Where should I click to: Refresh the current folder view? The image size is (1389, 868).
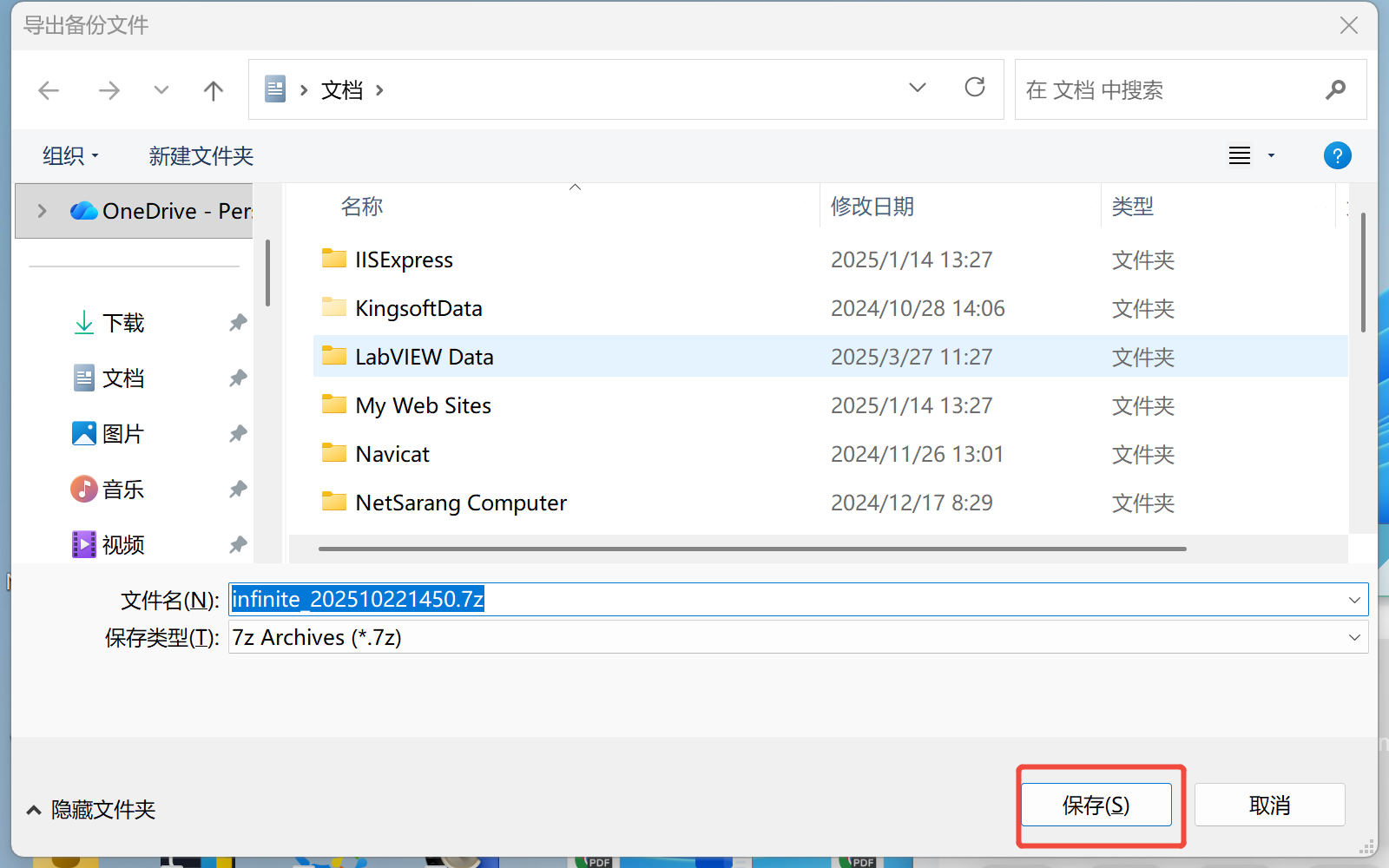(975, 88)
